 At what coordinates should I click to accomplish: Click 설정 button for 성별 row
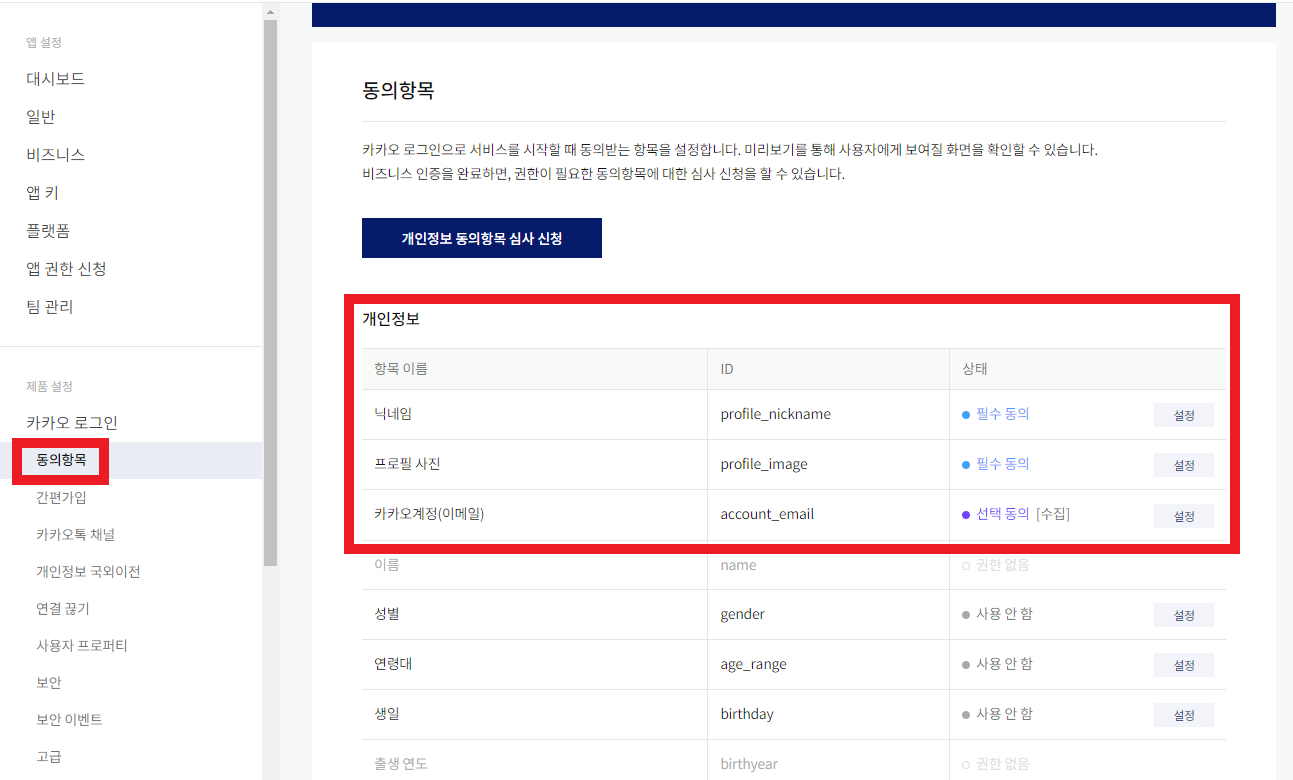(x=1184, y=615)
